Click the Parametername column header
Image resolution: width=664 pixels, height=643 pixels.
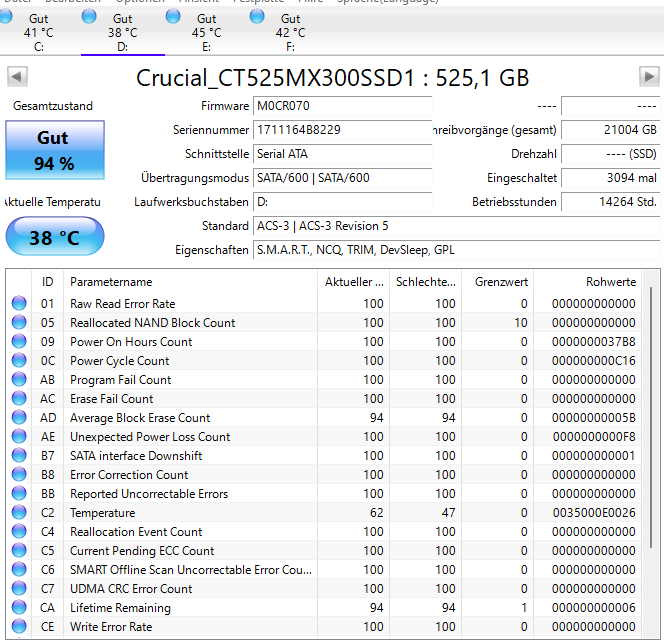coord(190,282)
